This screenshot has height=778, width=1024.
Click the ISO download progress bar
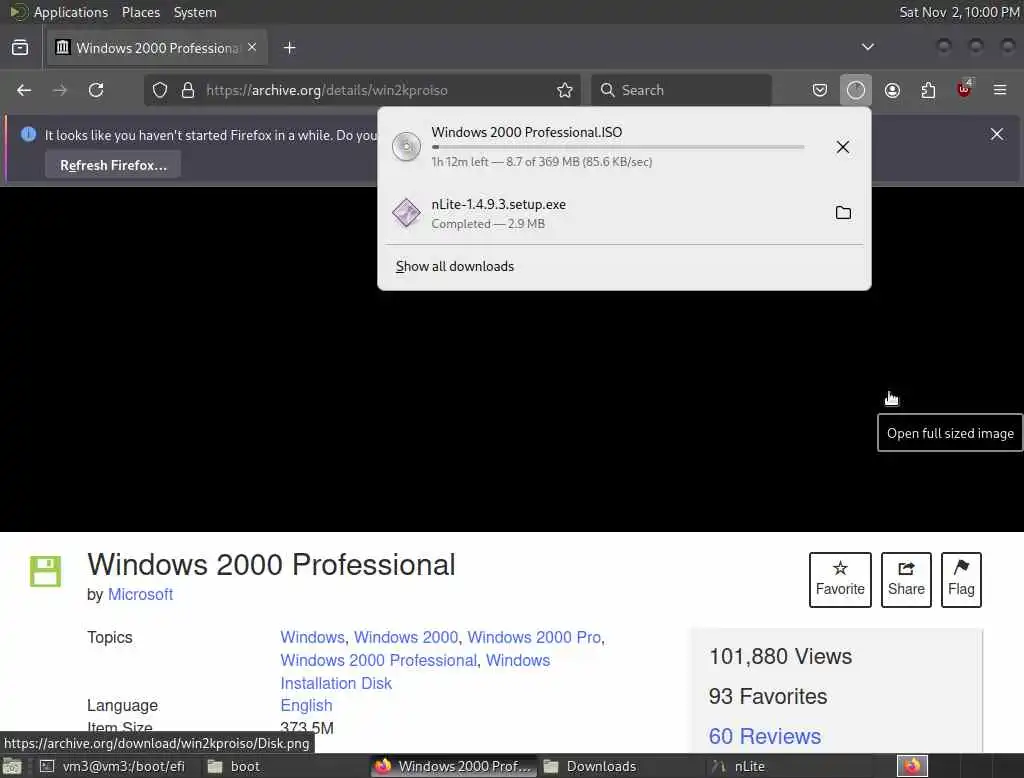coord(618,147)
